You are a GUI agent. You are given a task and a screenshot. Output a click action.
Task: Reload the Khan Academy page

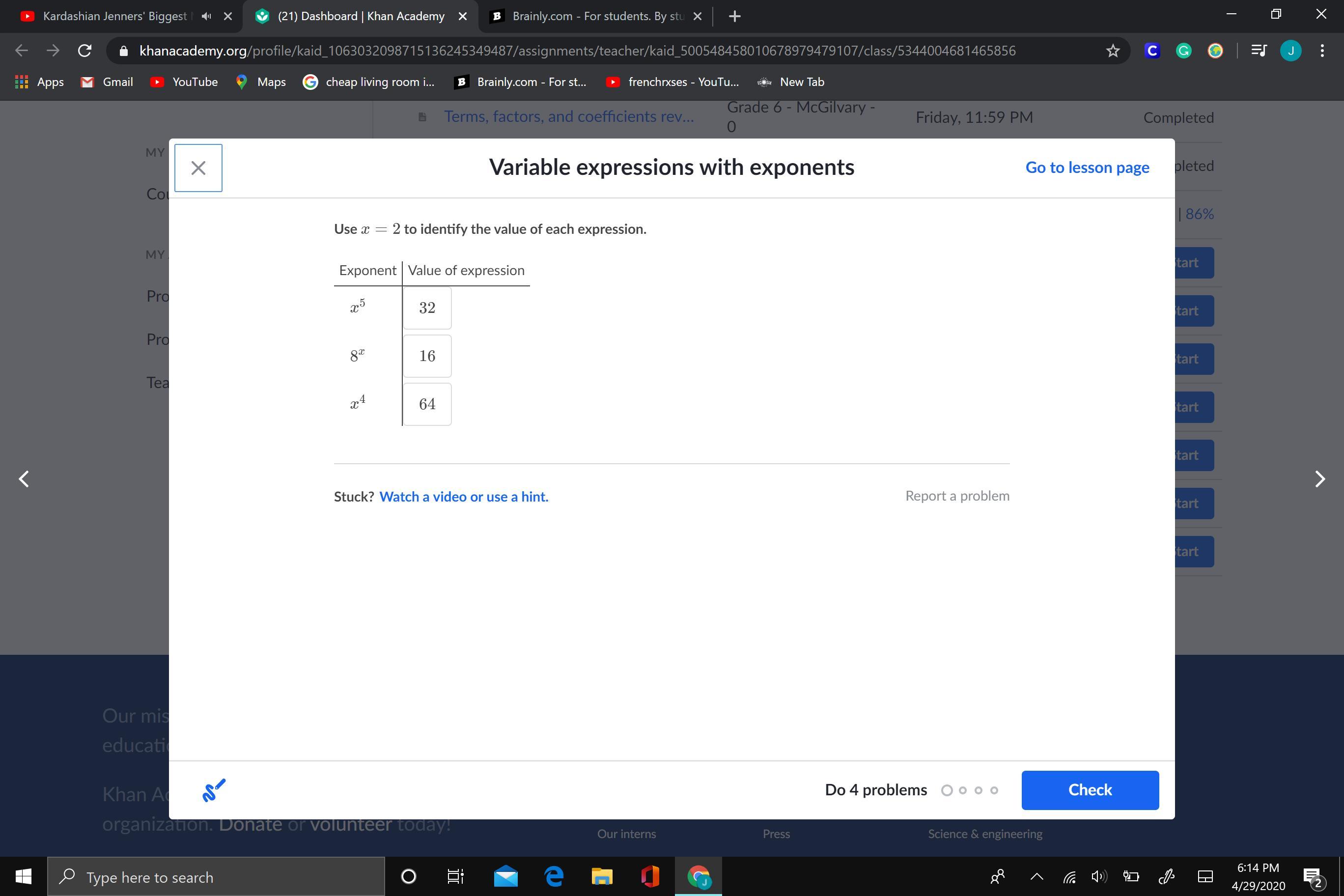84,51
